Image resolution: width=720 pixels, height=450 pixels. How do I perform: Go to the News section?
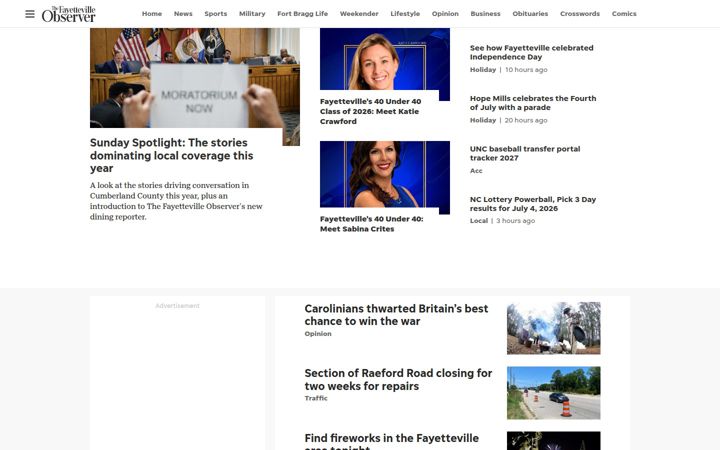pyautogui.click(x=183, y=14)
